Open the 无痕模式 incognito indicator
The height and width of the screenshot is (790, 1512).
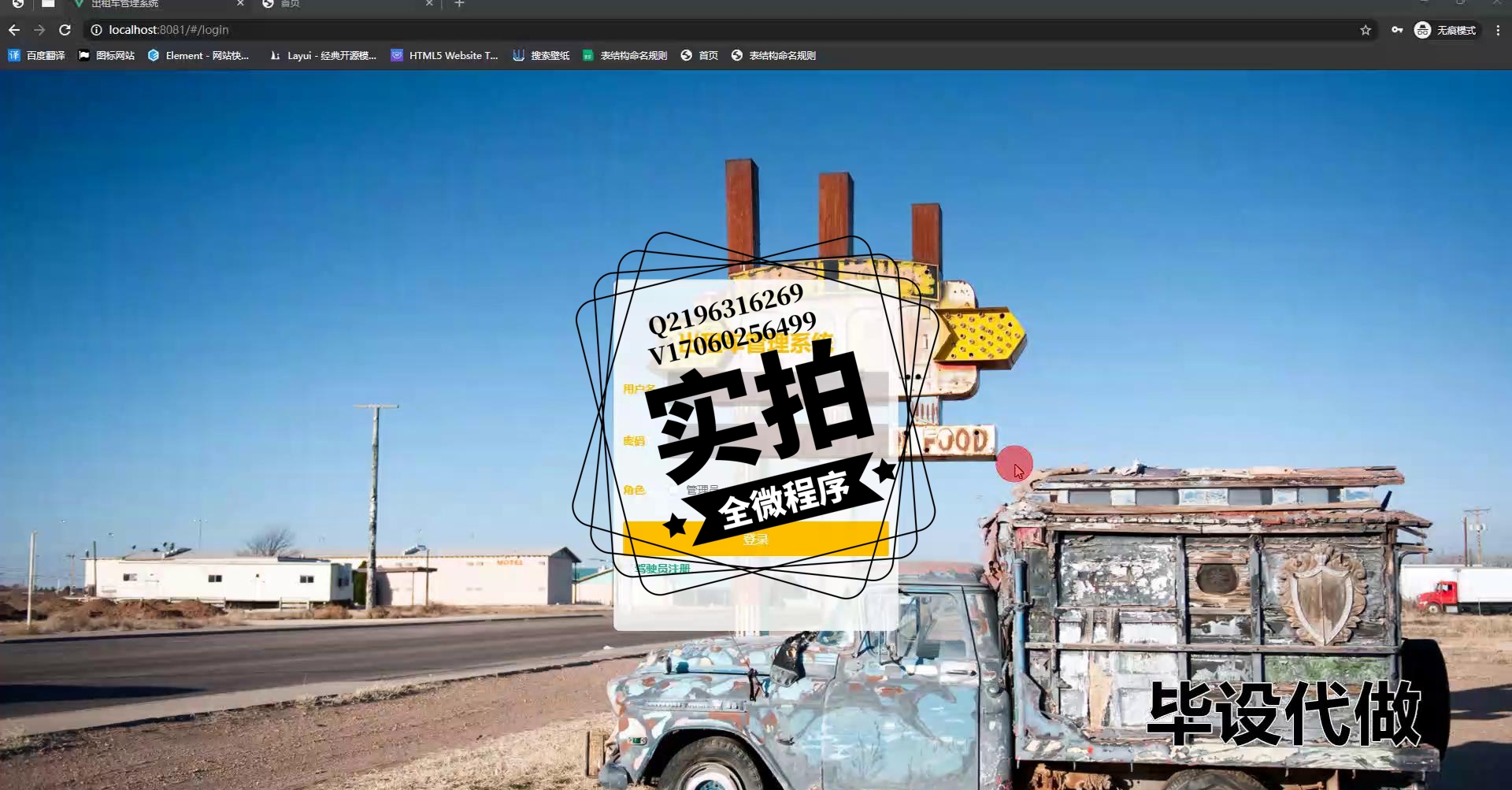pos(1446,30)
